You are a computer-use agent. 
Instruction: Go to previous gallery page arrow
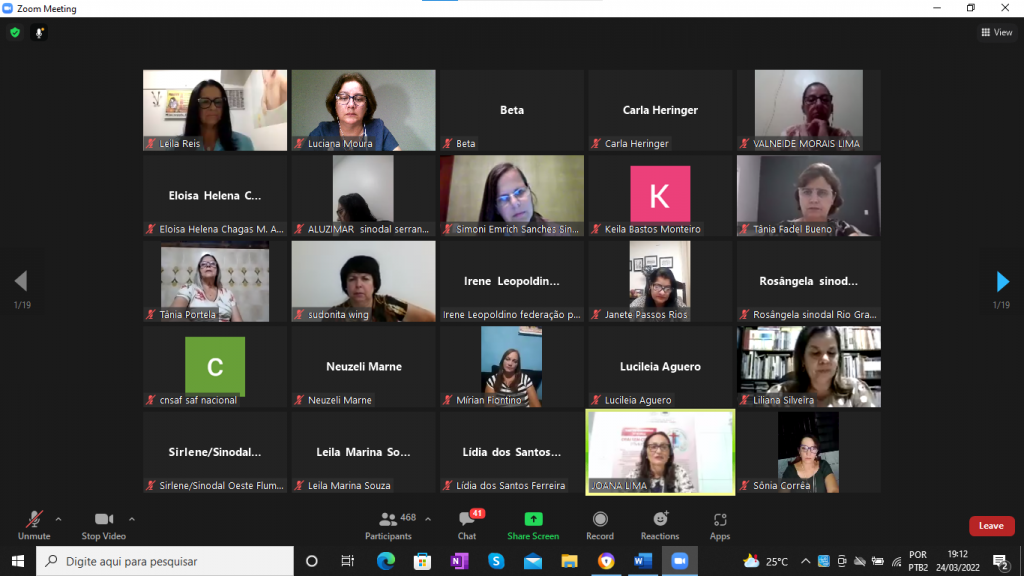pyautogui.click(x=21, y=282)
